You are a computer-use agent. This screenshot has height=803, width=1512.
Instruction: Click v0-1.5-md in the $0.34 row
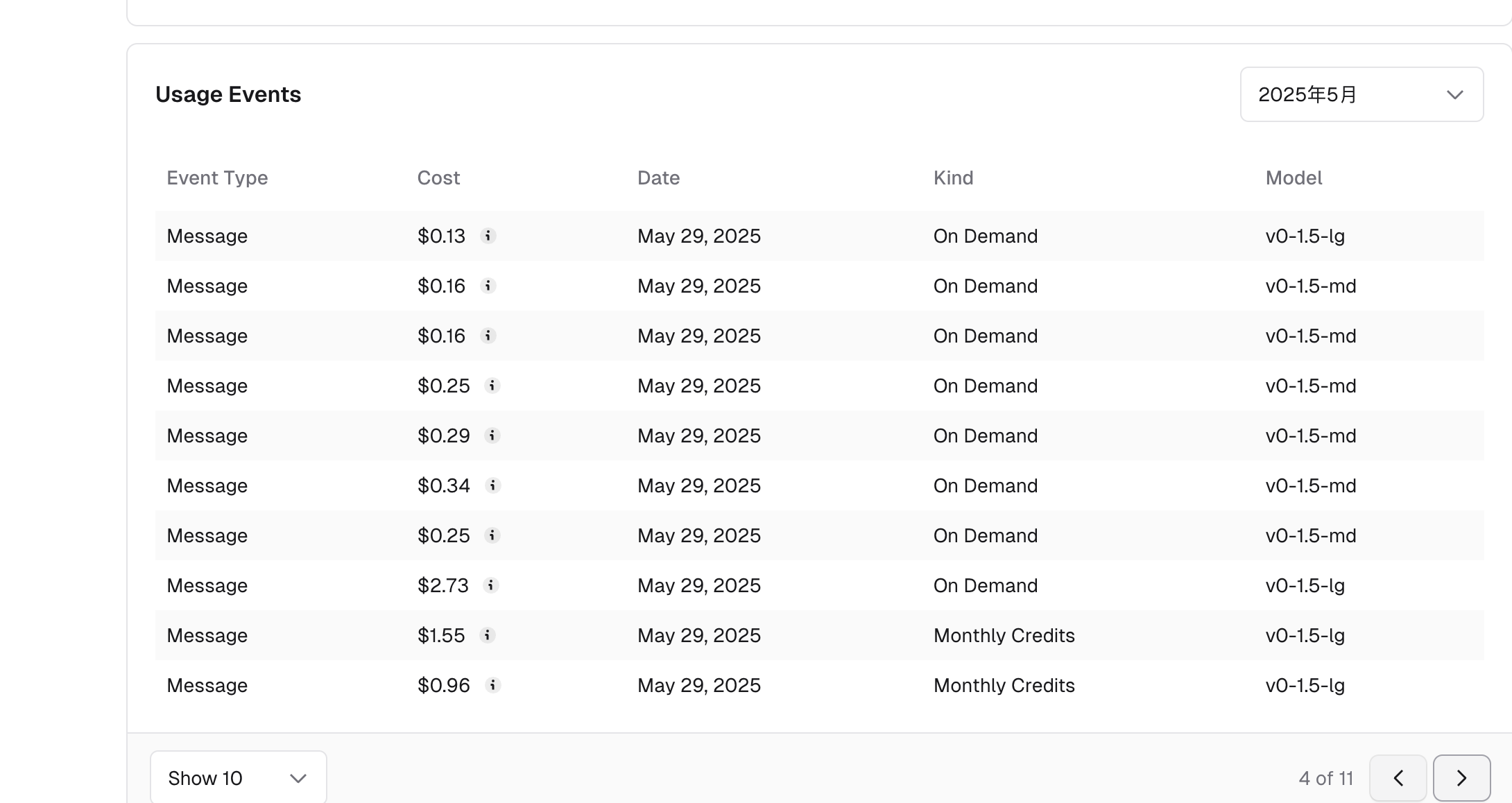pyautogui.click(x=1311, y=485)
